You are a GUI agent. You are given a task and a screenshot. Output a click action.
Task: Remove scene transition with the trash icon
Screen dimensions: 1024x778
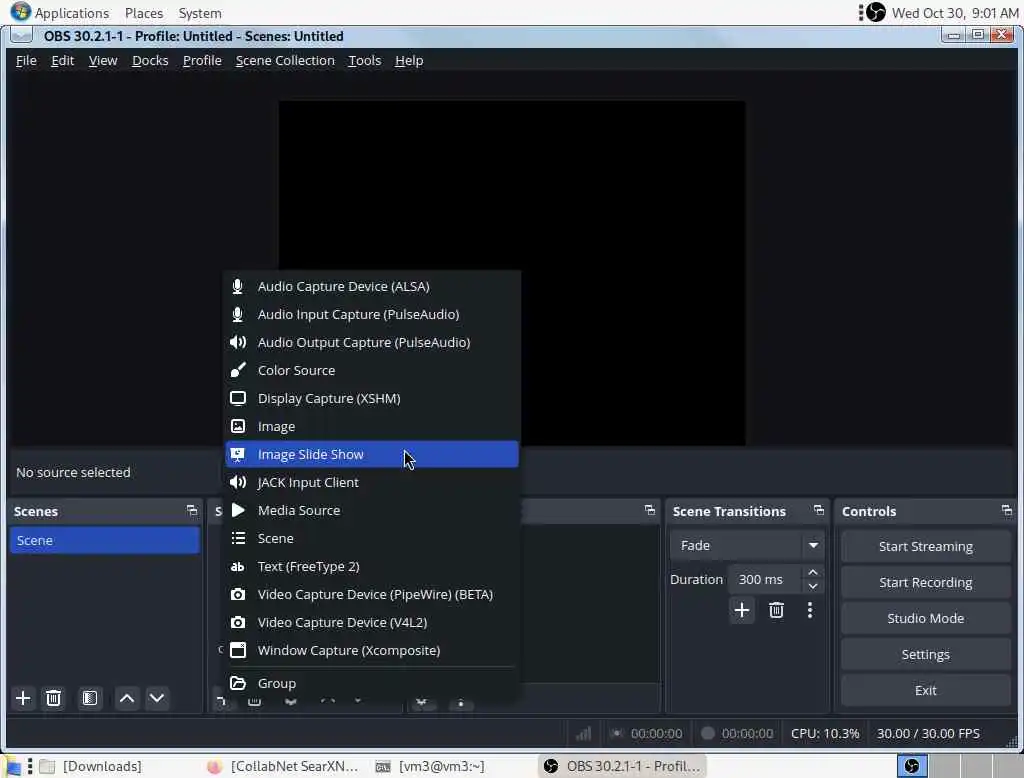coord(776,610)
